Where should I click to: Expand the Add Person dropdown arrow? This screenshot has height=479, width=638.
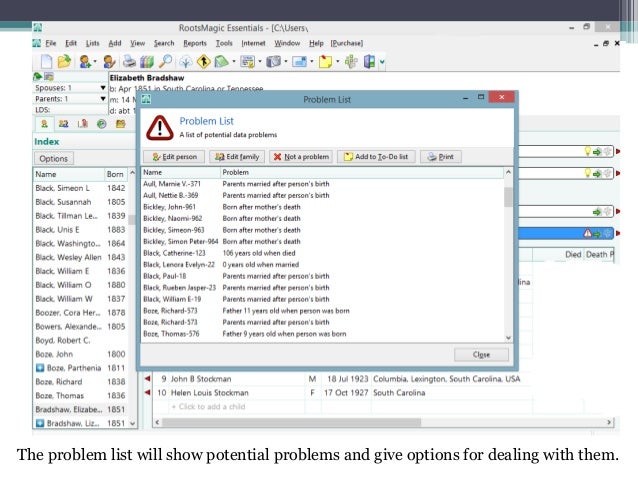tap(95, 61)
